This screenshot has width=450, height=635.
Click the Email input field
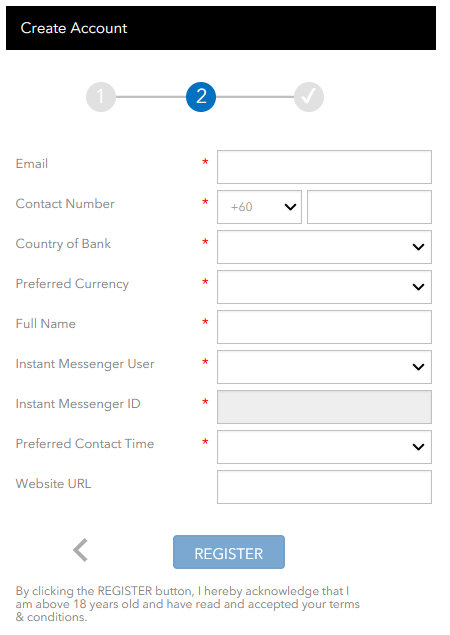324,167
